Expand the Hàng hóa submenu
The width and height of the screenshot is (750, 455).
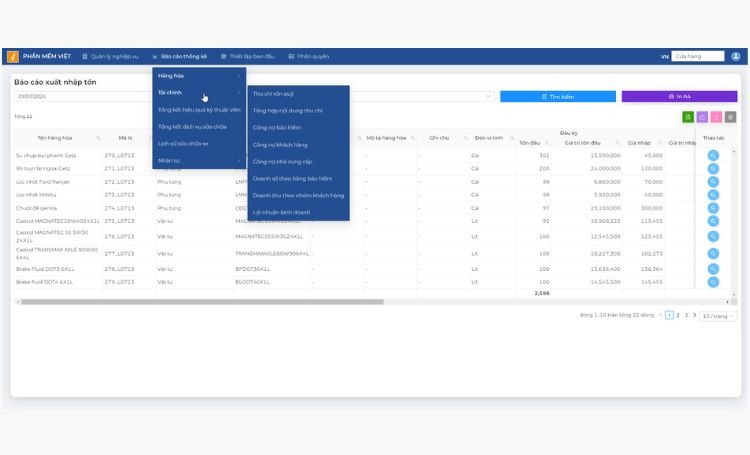pos(199,76)
